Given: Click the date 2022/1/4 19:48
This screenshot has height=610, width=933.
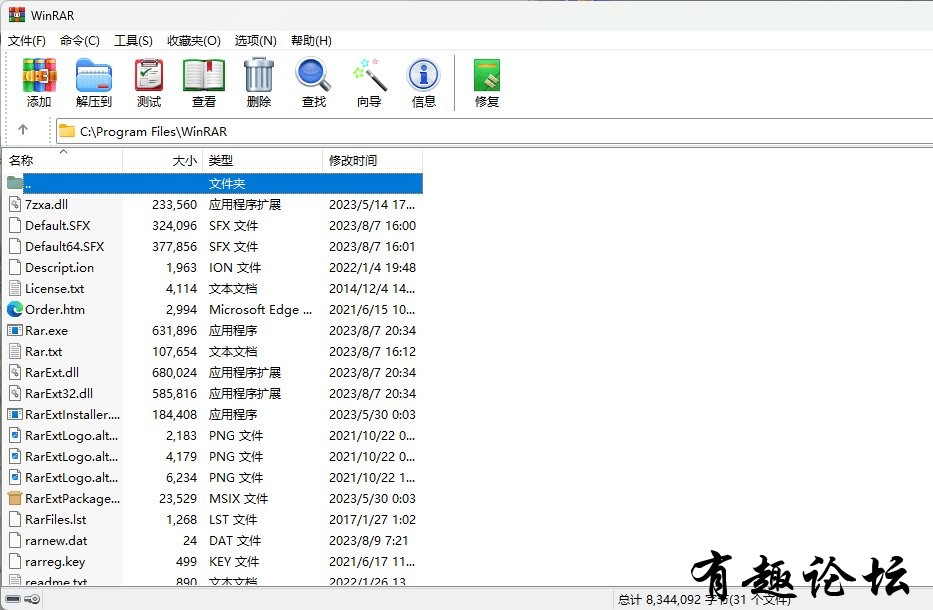Looking at the screenshot, I should click(x=372, y=268).
